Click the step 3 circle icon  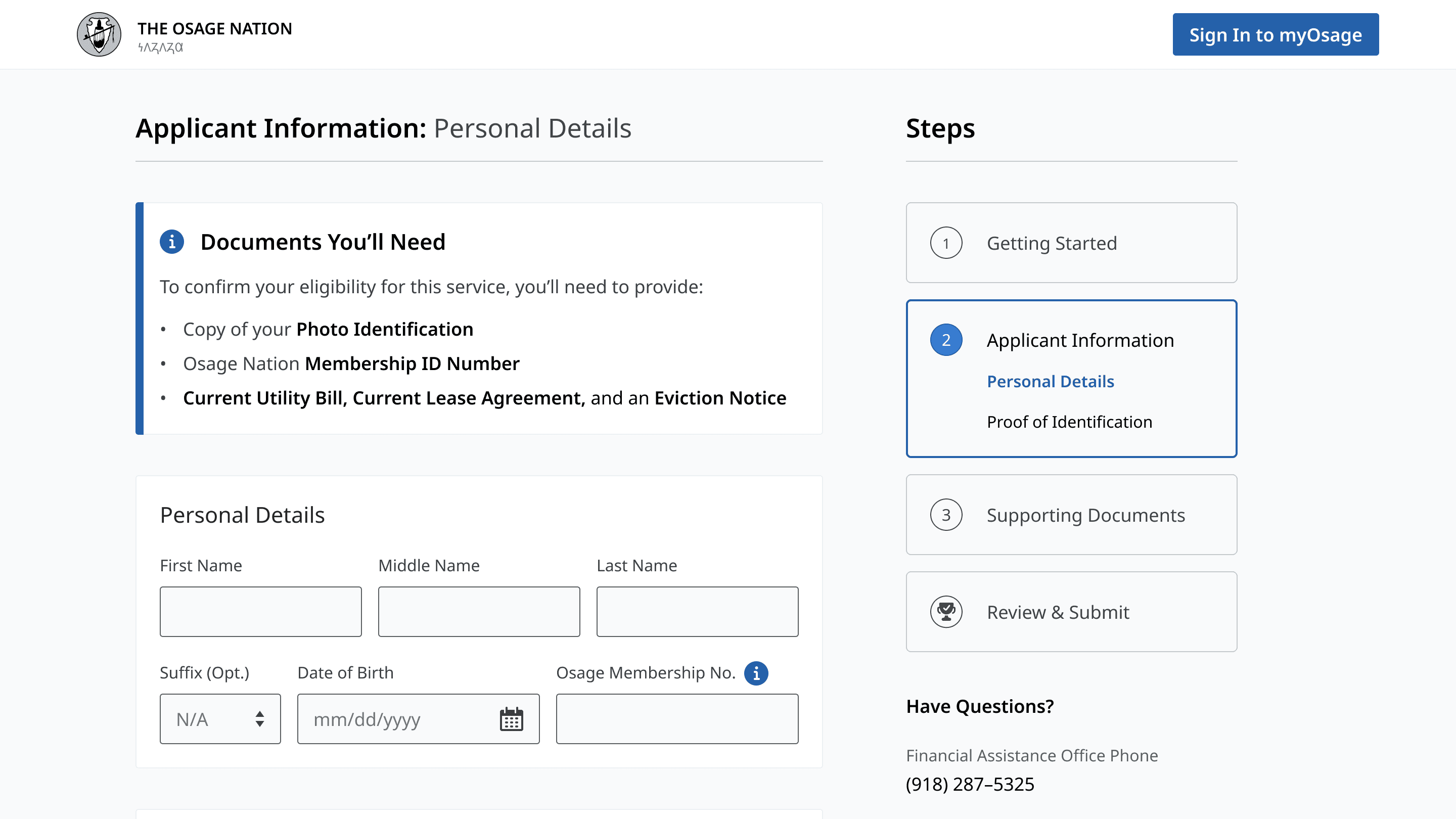pyautogui.click(x=945, y=515)
